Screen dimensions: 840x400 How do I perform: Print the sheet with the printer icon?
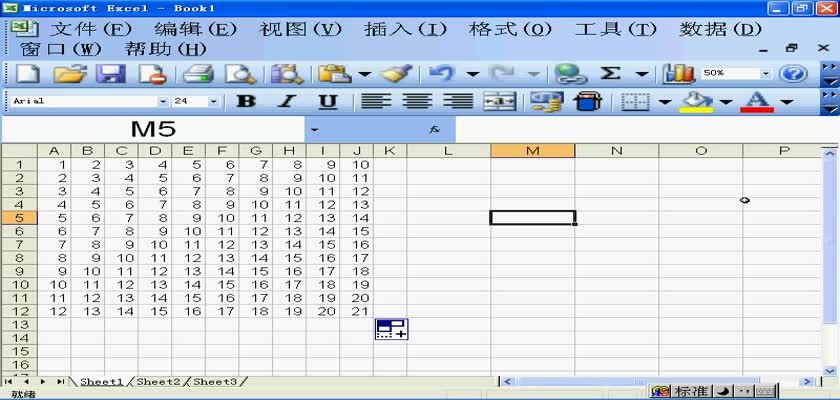coord(198,74)
